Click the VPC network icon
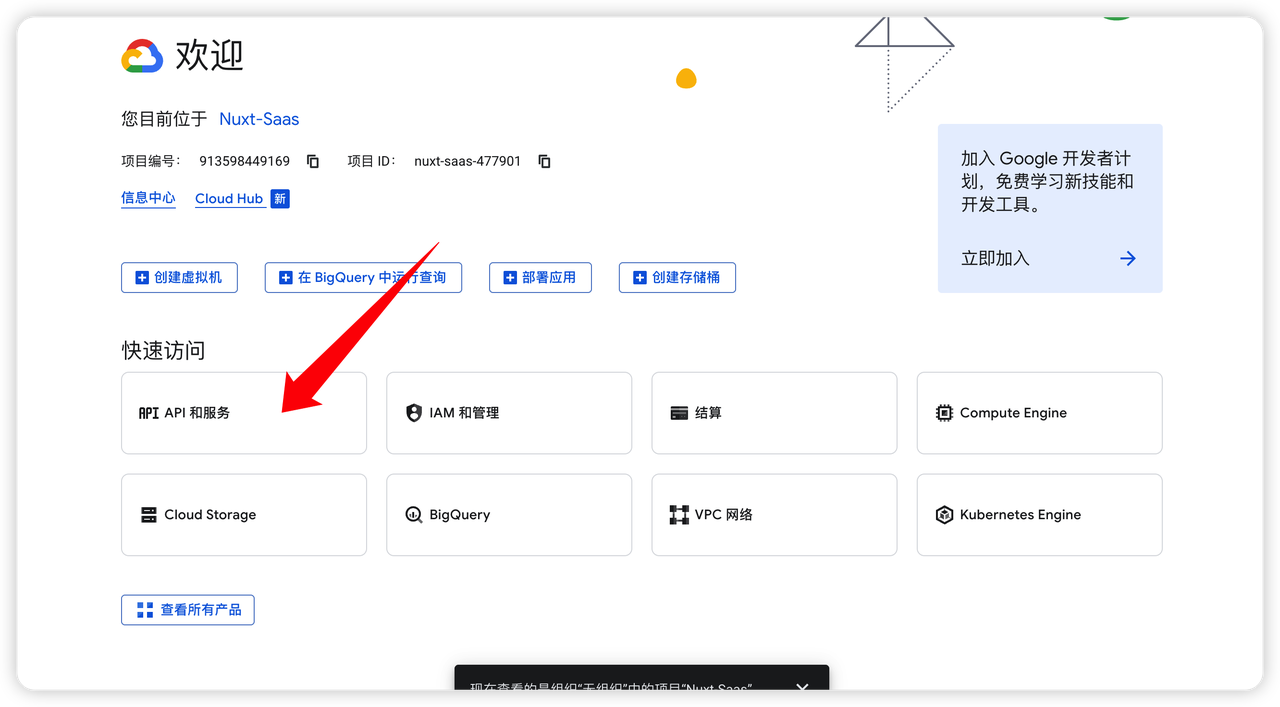Viewport: 1280px width, 707px height. coord(679,515)
